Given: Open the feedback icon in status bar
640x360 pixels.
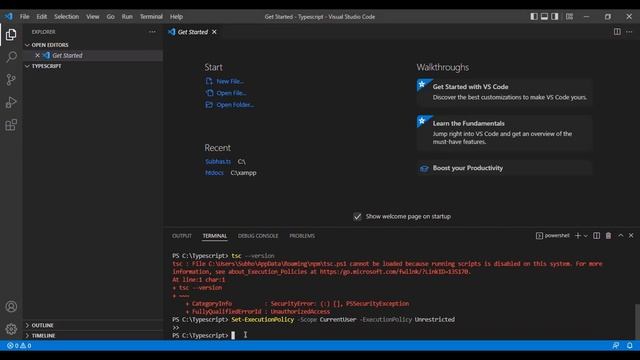Looking at the screenshot, I should 616,346.
